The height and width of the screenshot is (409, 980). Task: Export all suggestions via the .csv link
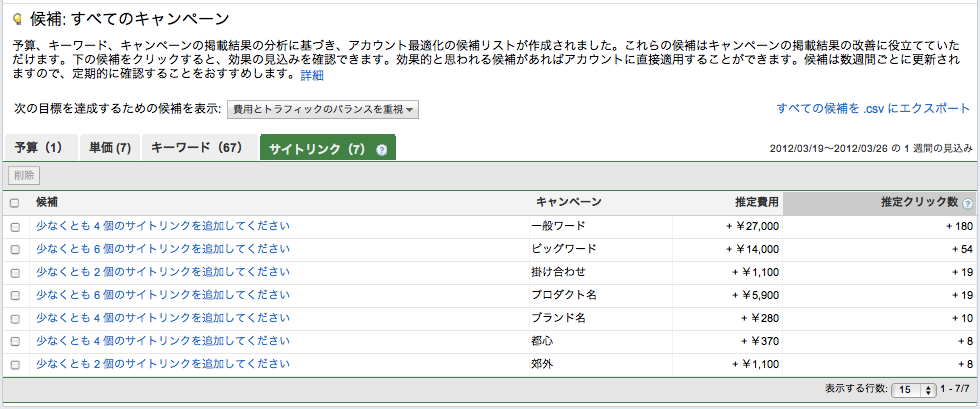click(873, 108)
